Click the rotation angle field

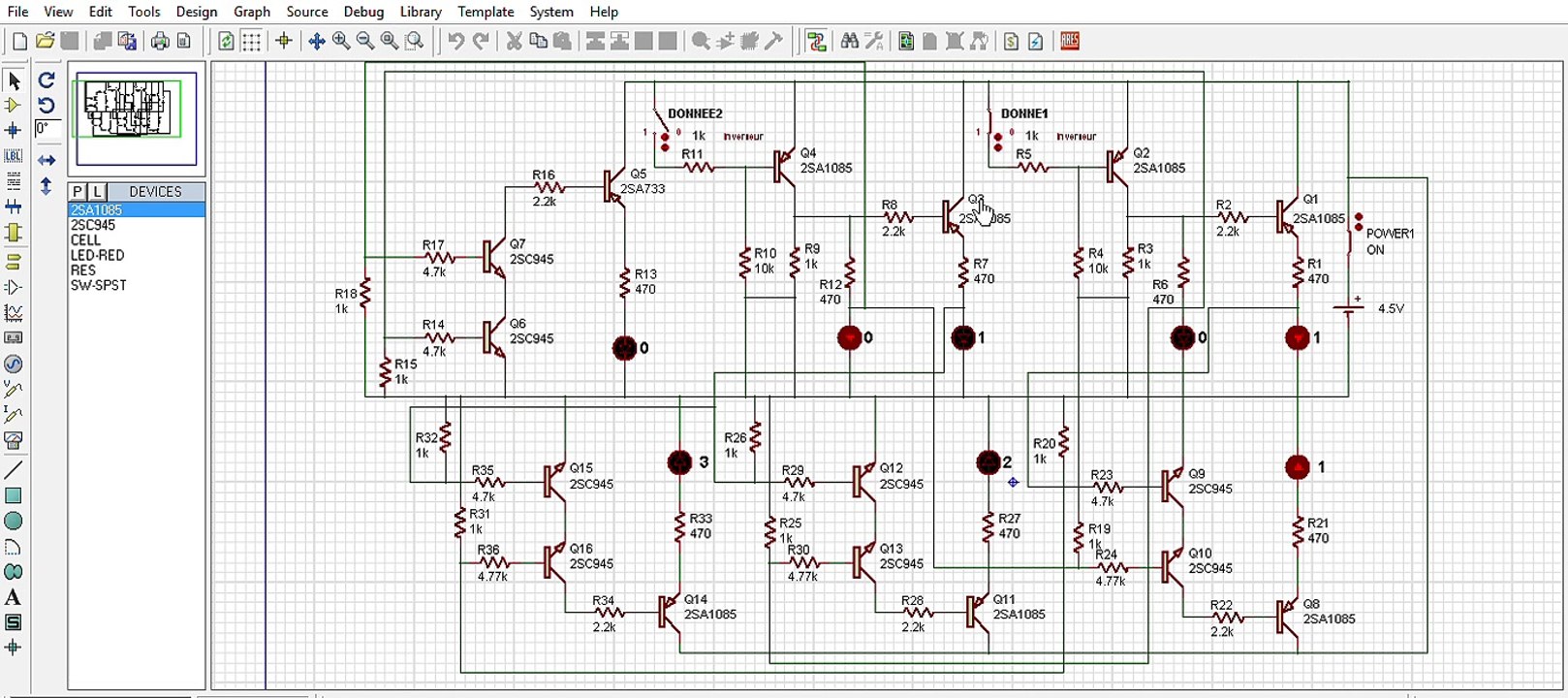pos(47,130)
